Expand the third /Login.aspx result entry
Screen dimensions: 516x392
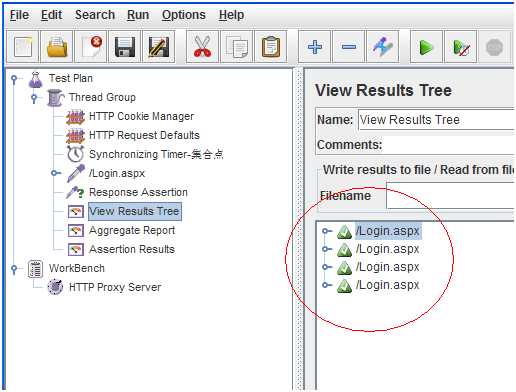327,267
